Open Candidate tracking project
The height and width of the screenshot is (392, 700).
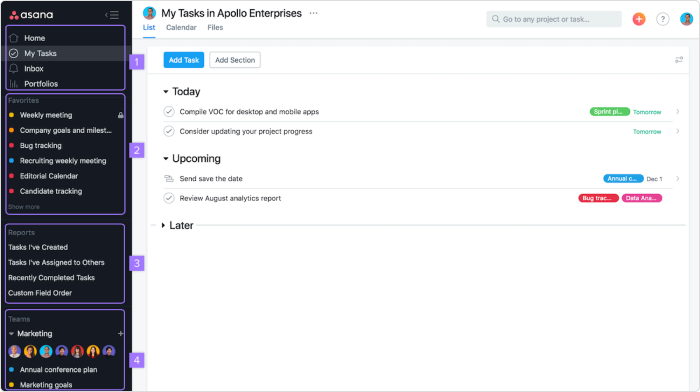point(51,191)
